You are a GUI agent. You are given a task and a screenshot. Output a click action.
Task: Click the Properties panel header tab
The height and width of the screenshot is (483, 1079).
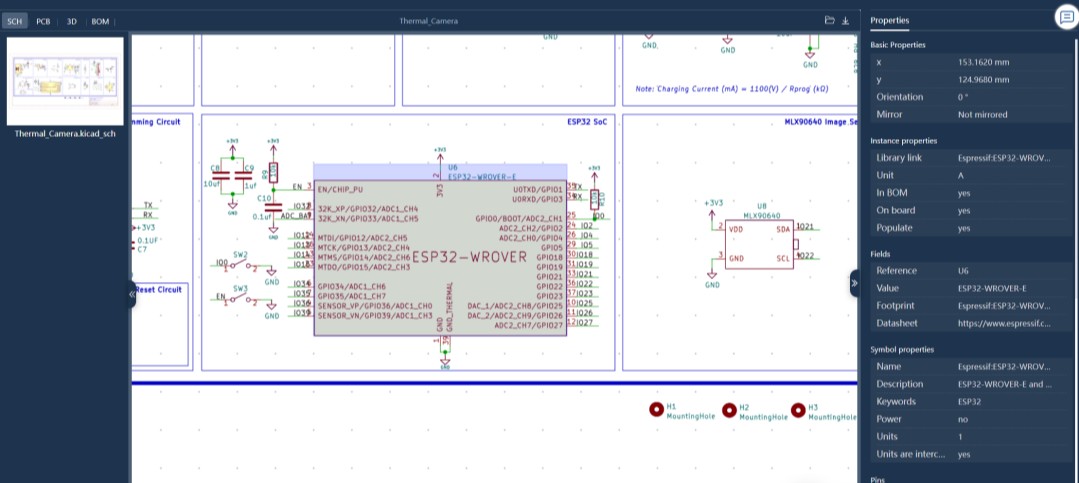tap(890, 20)
